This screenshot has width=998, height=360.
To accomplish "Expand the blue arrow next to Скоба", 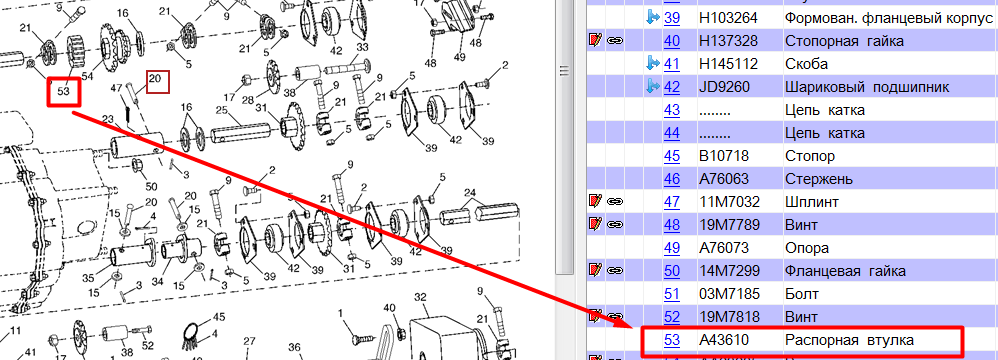I will click(652, 64).
